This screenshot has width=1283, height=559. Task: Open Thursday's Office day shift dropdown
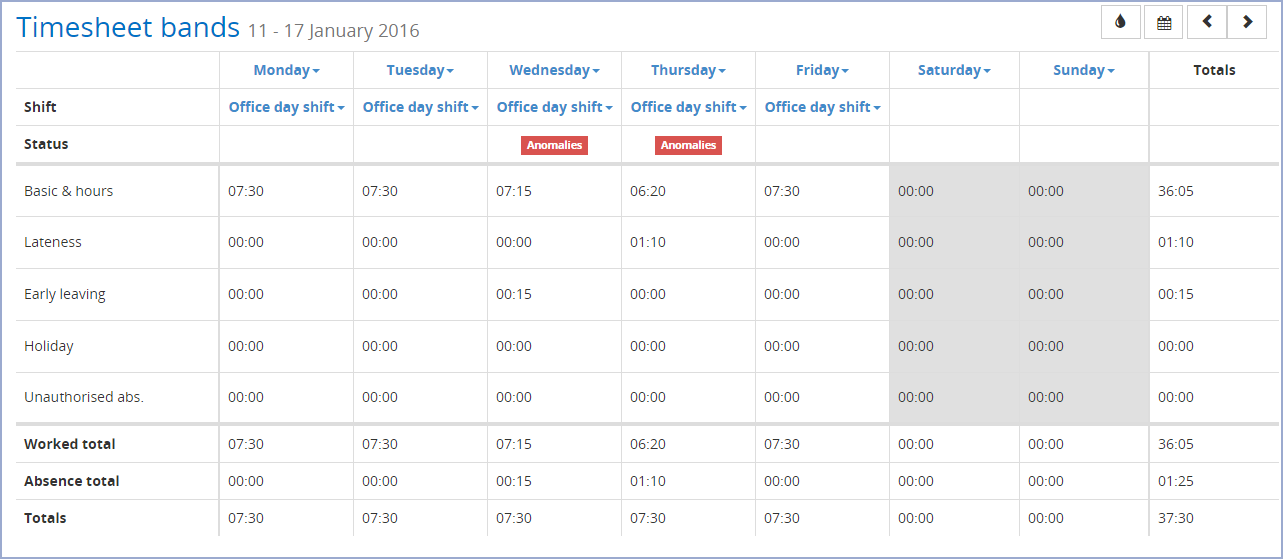coord(688,107)
